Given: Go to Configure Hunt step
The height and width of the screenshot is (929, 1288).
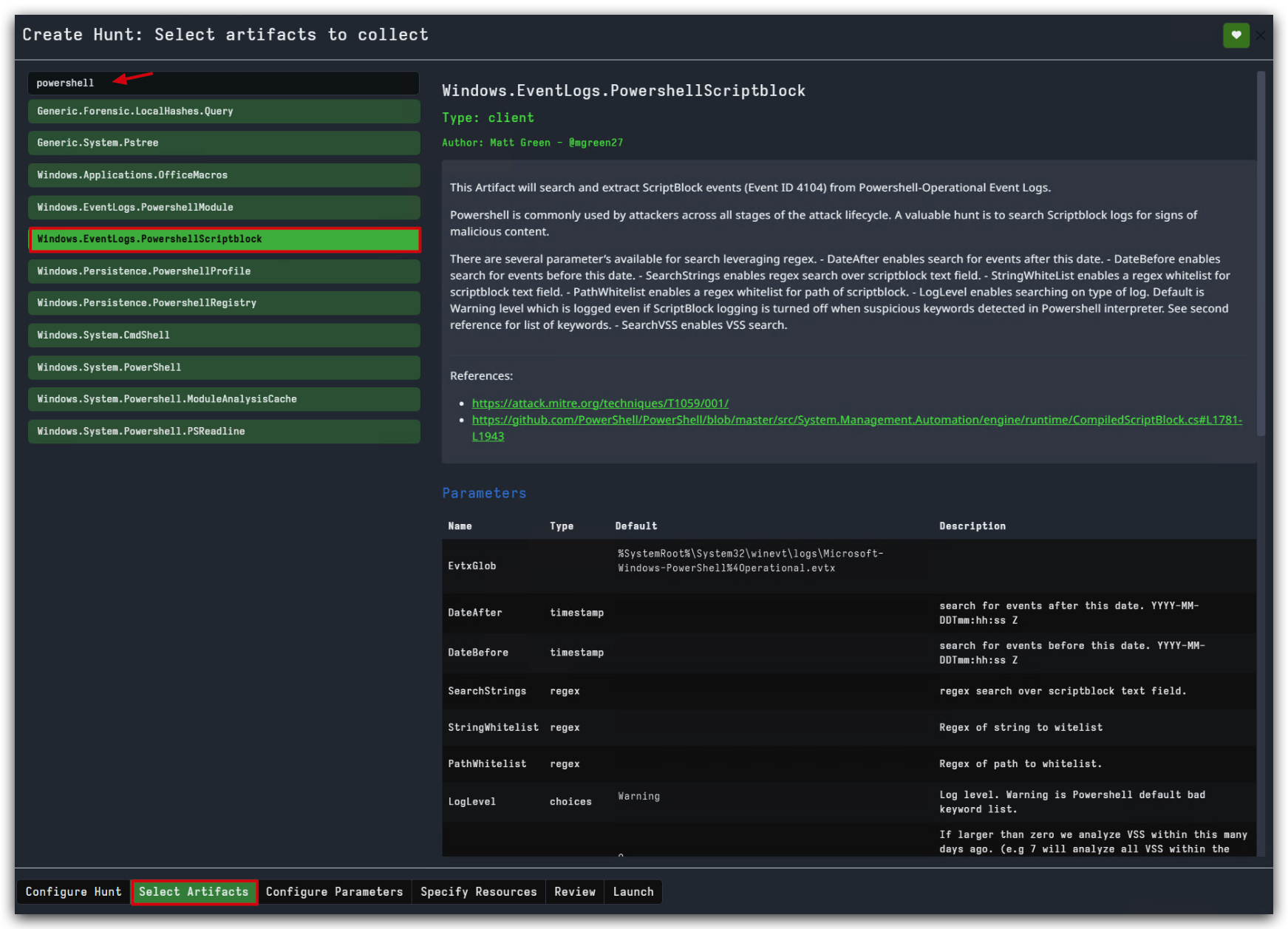Looking at the screenshot, I should [73, 892].
